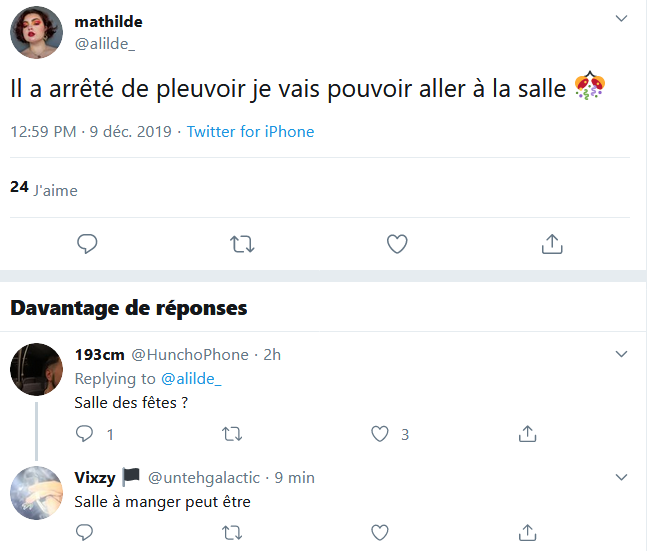Reply to Vixzy's comment
656x551 pixels.
tap(85, 533)
